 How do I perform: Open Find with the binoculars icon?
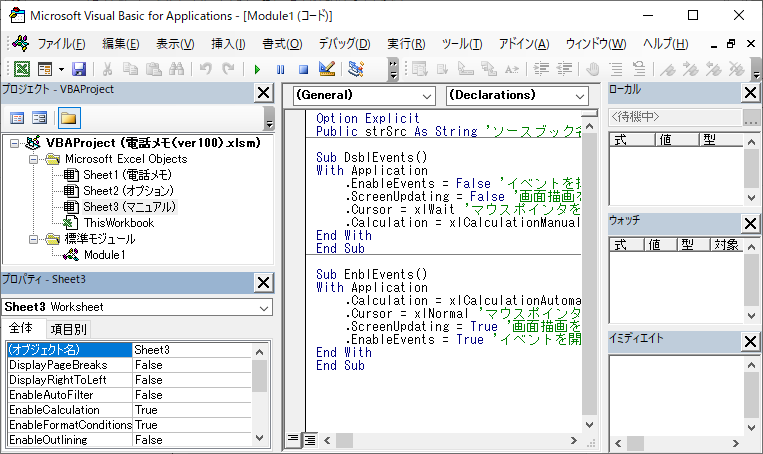point(176,69)
